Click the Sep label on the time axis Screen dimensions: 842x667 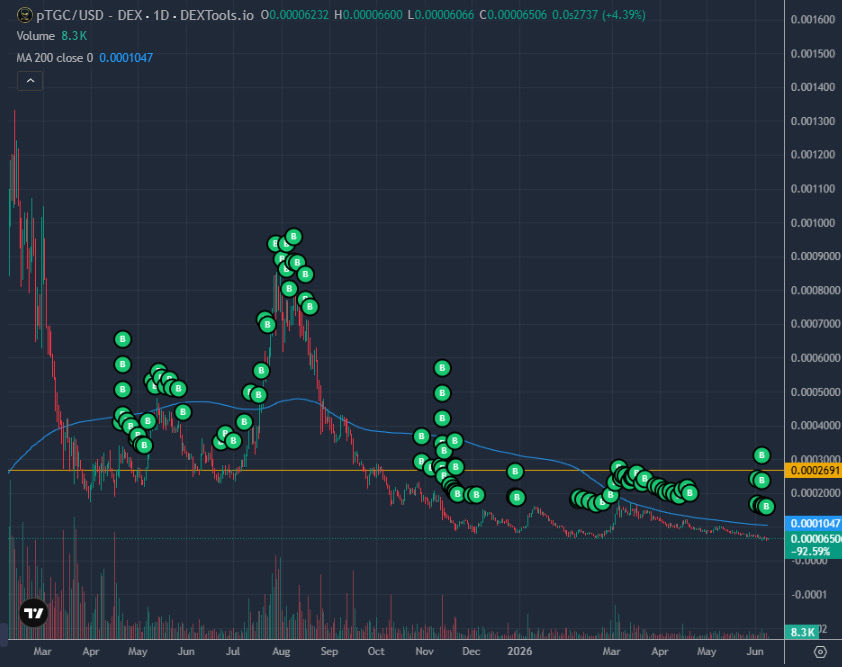(329, 651)
